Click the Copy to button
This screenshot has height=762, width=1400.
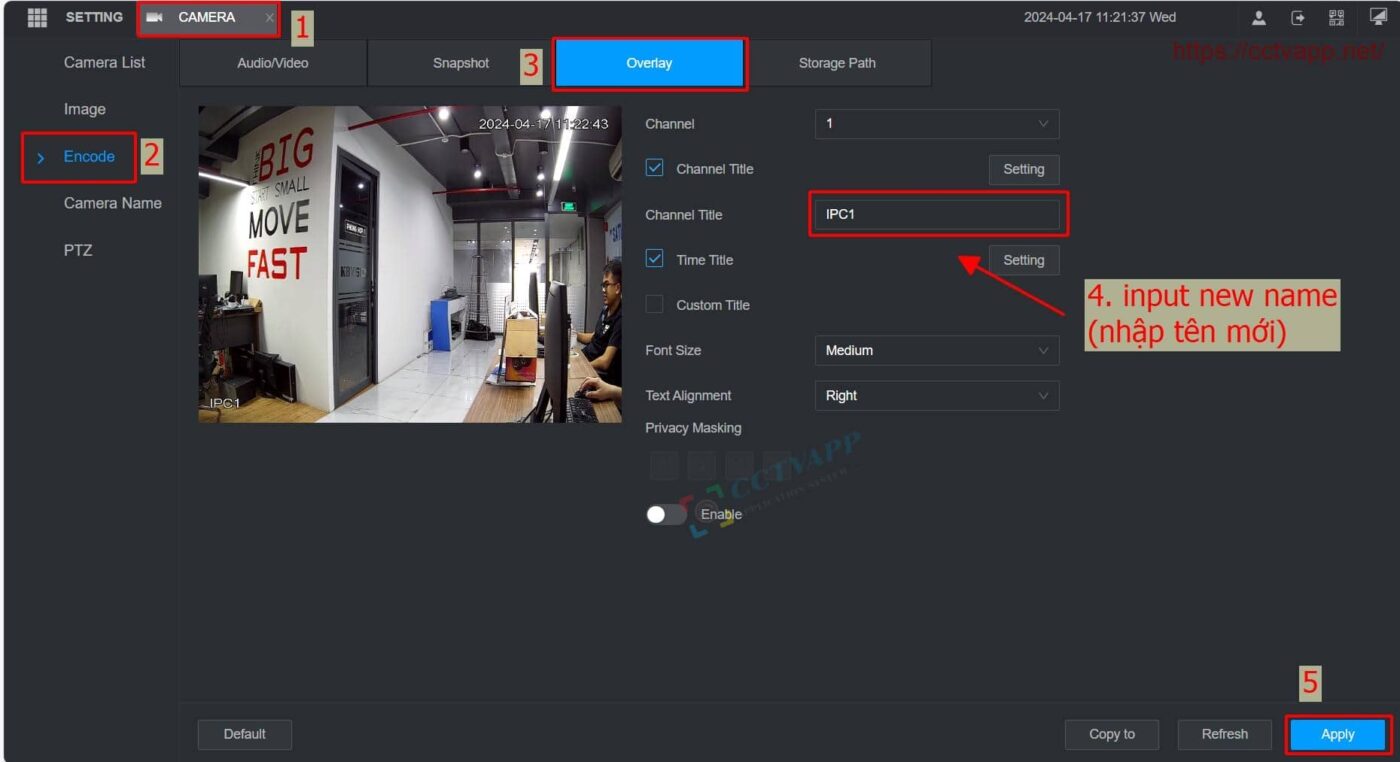pyautogui.click(x=1111, y=733)
